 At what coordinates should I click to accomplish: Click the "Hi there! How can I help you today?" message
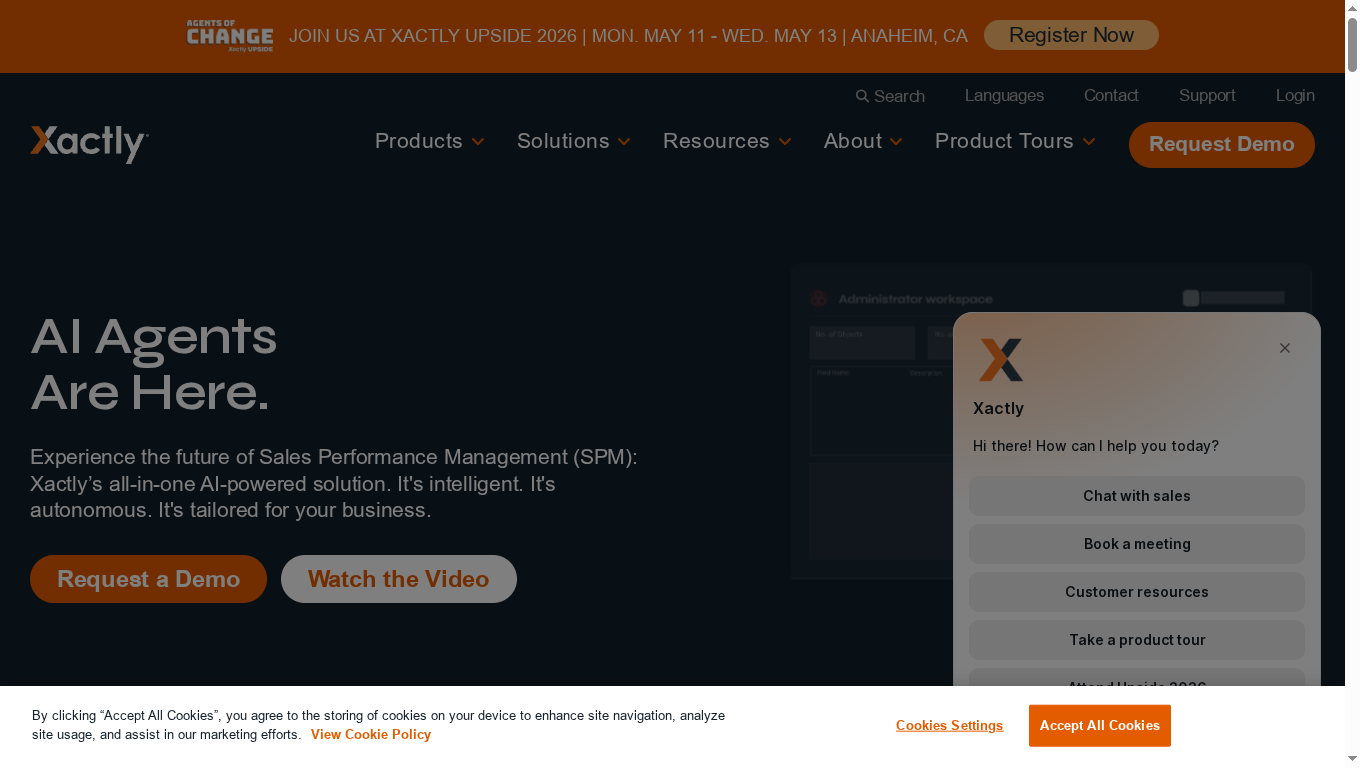[1096, 446]
